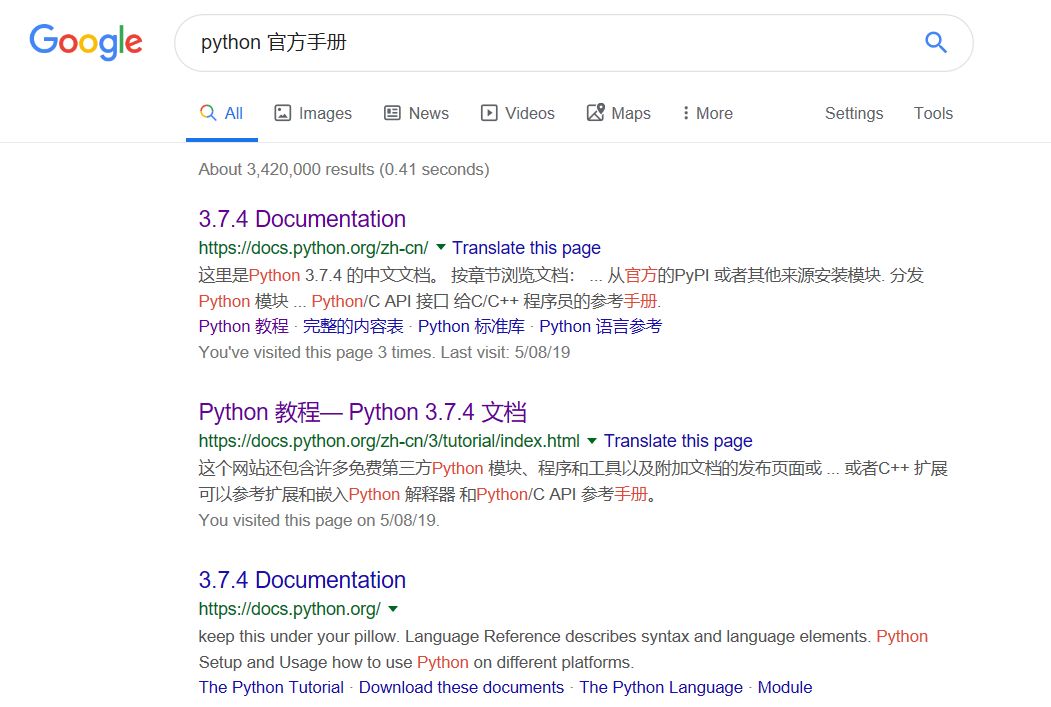This screenshot has width=1051, height=707.
Task: Click 'You've visited this page 3 times' text
Action: [x=384, y=352]
